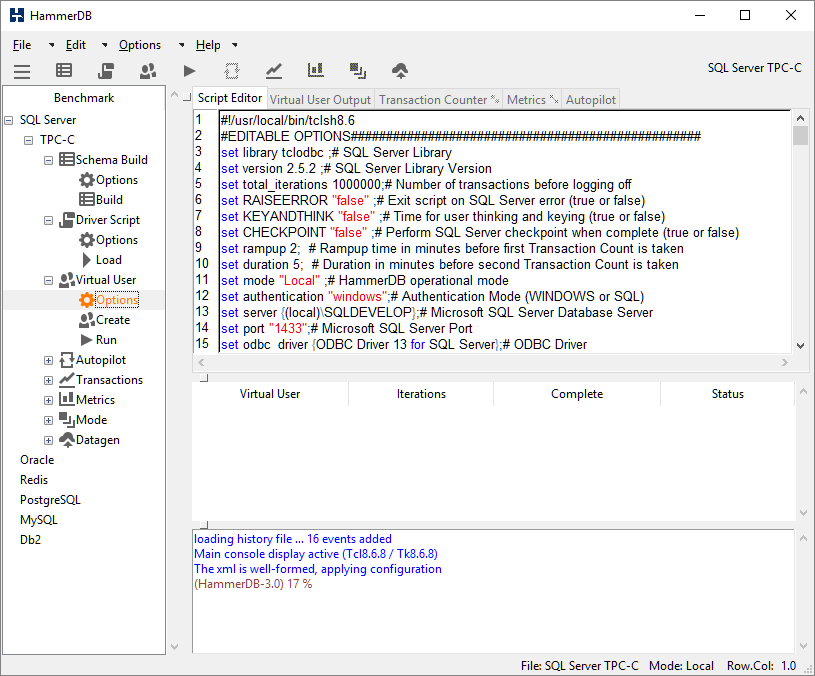The image size is (815, 676).
Task: Click script editor horizontal scrollbar right arrow
Action: click(785, 363)
